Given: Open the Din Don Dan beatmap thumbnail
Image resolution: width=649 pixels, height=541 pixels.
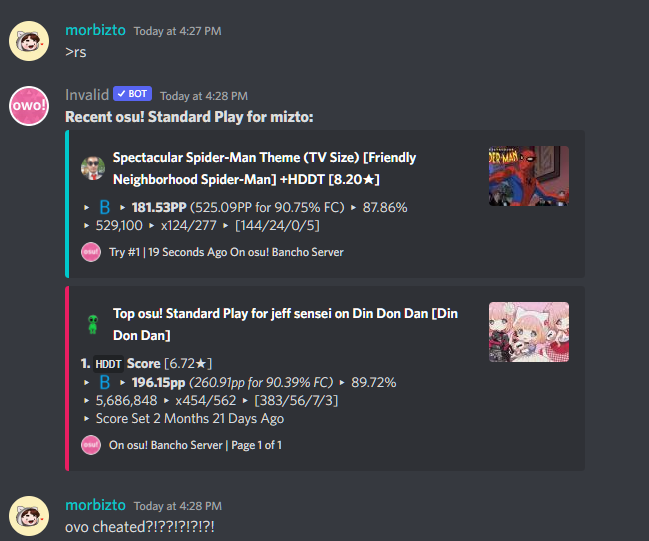Looking at the screenshot, I should [529, 332].
